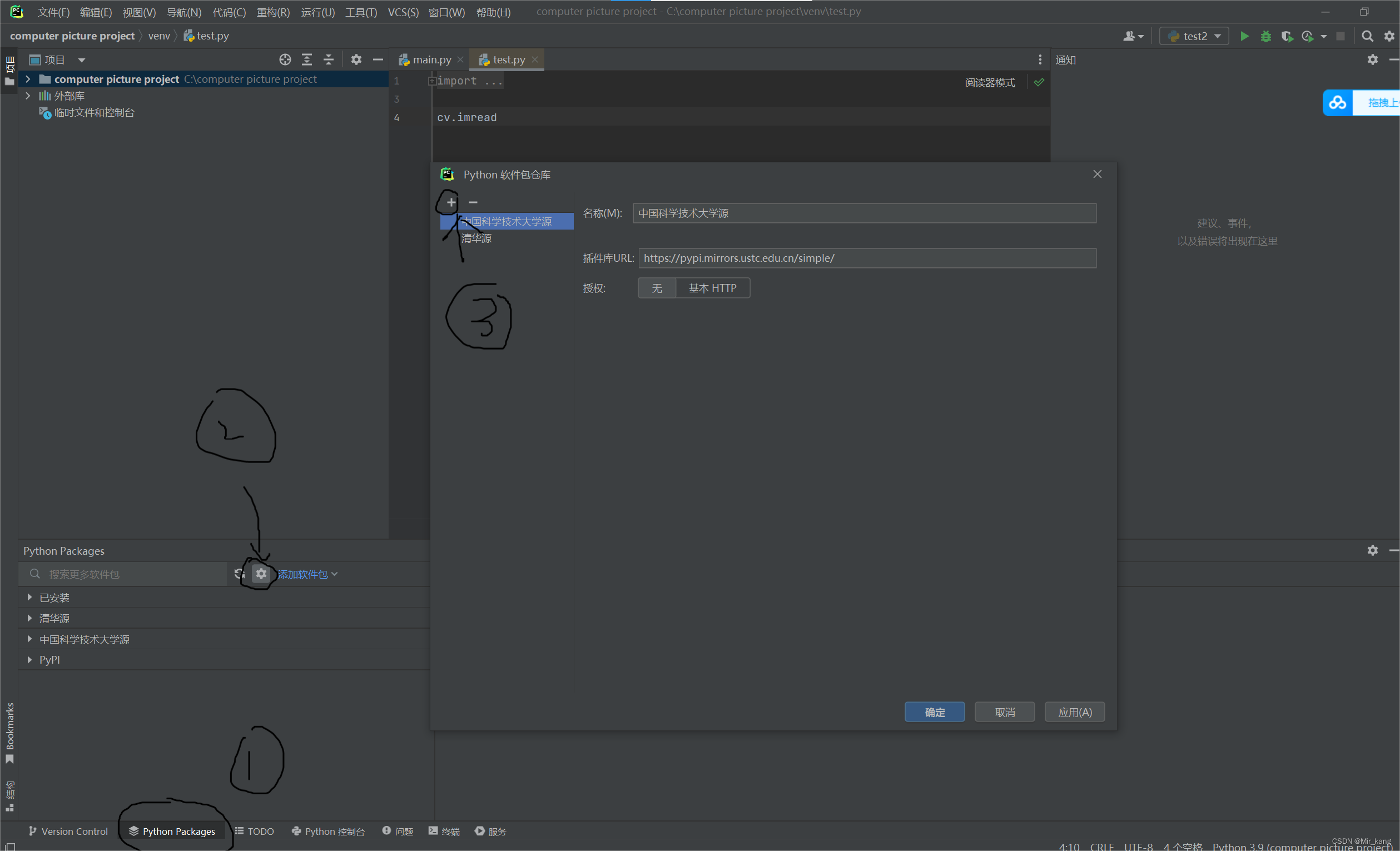Select 无 authorization radio button
The image size is (1400, 851).
656,288
